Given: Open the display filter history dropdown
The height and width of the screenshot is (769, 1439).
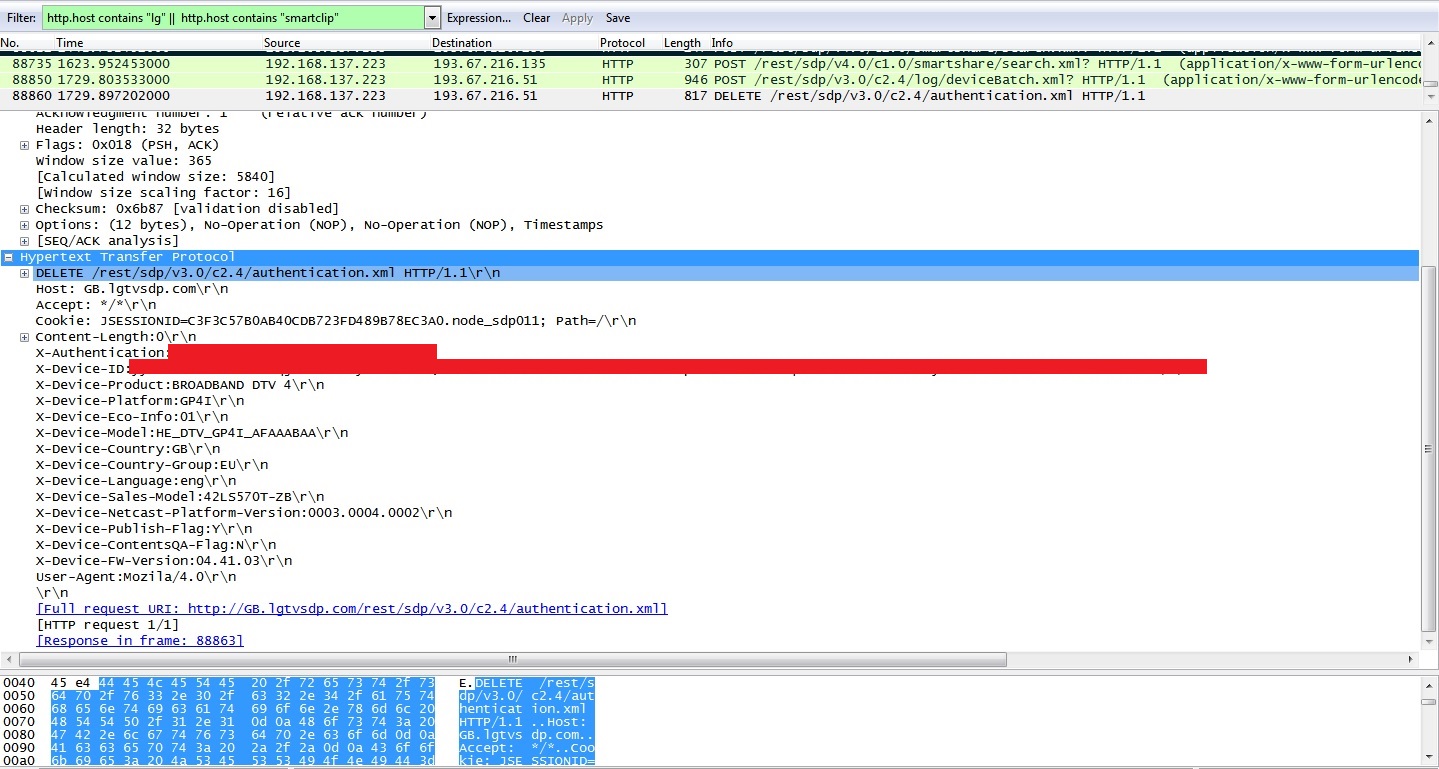Looking at the screenshot, I should pyautogui.click(x=432, y=17).
